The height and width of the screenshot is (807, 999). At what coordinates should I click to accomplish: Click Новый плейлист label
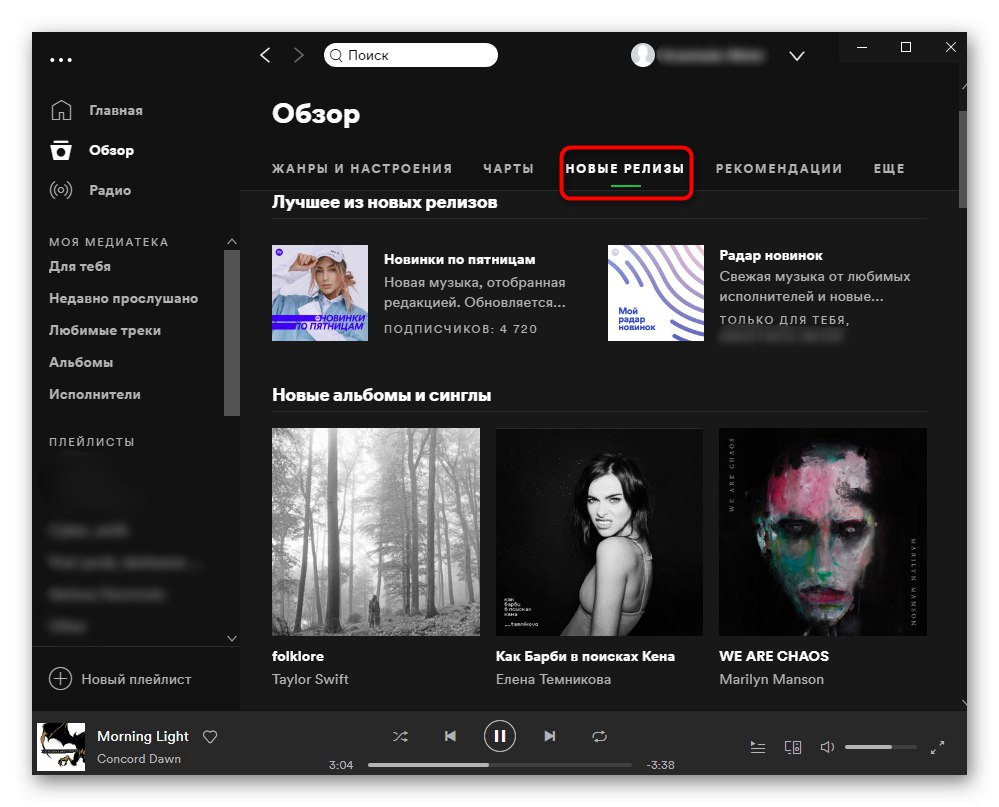click(136, 680)
